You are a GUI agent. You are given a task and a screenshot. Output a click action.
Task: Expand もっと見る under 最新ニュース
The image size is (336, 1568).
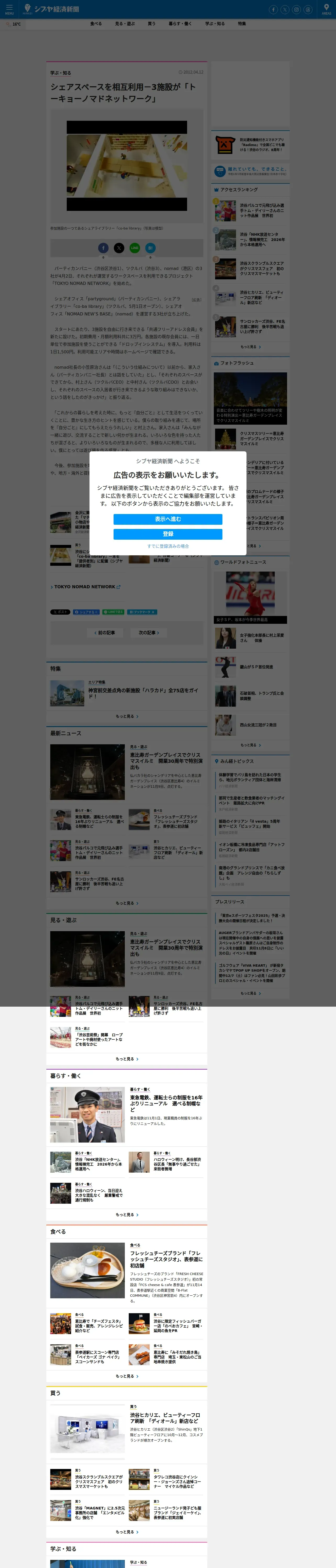coord(127,903)
